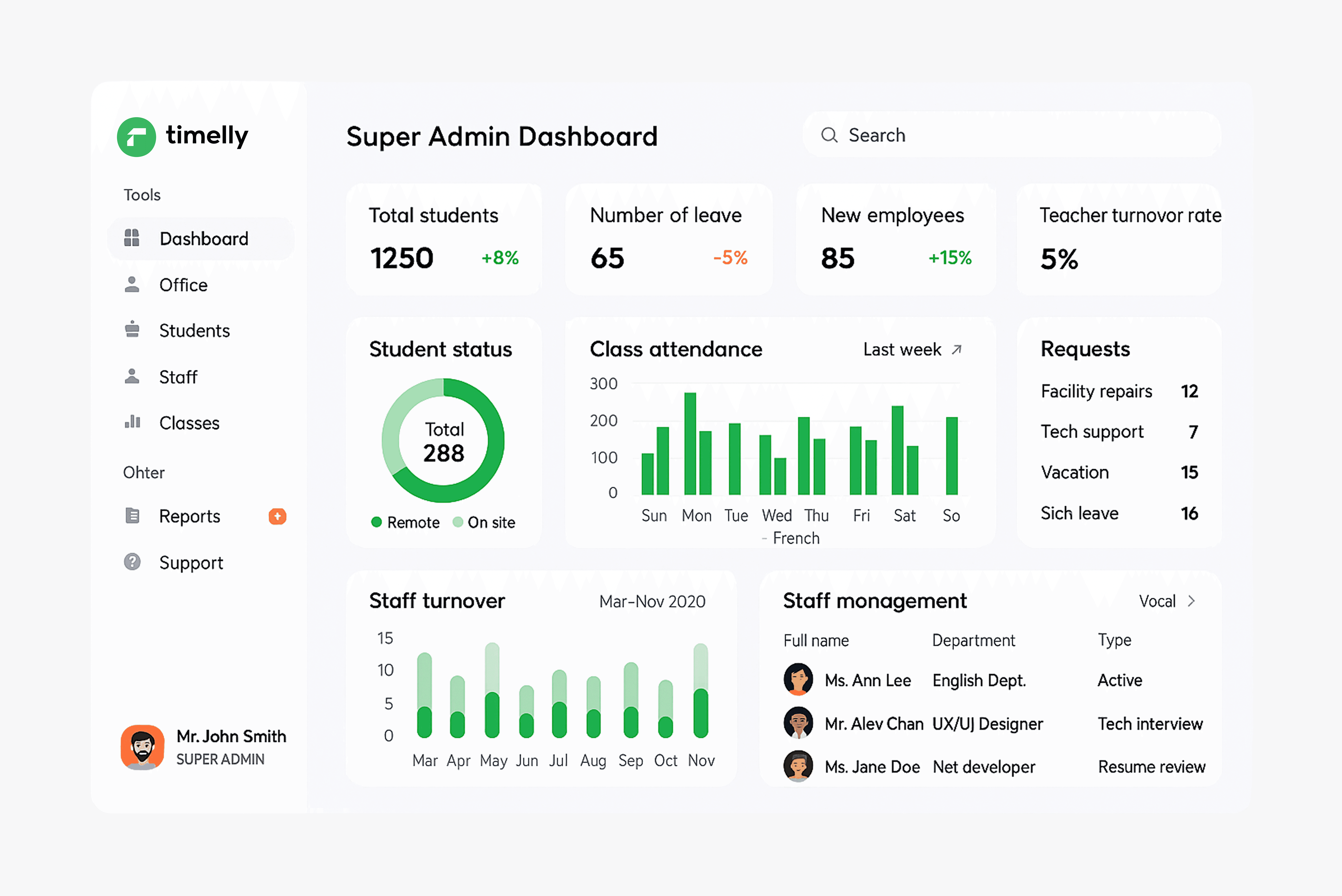Click the search magnifier icon
Viewport: 1342px width, 896px height.
point(829,135)
